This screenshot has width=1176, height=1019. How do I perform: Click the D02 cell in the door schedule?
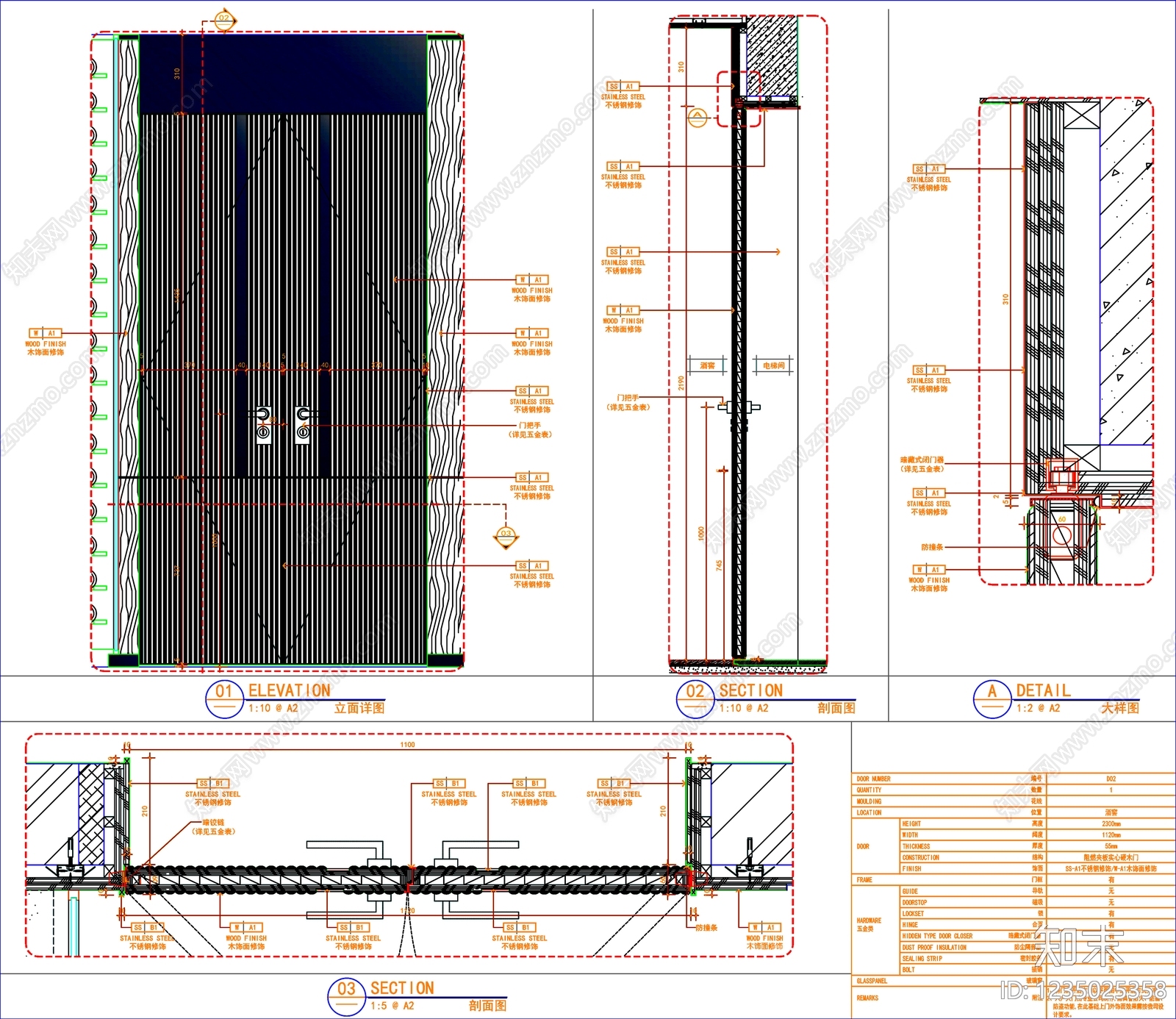click(1111, 779)
